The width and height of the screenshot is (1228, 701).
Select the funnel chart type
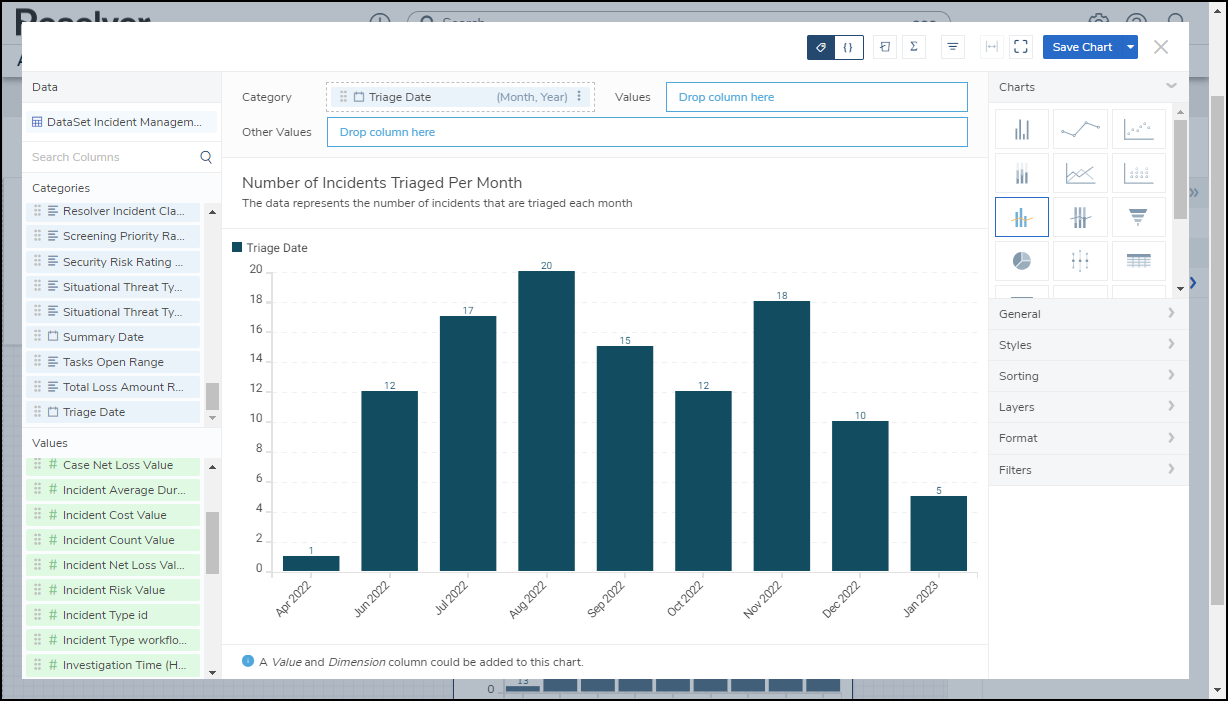(1138, 217)
